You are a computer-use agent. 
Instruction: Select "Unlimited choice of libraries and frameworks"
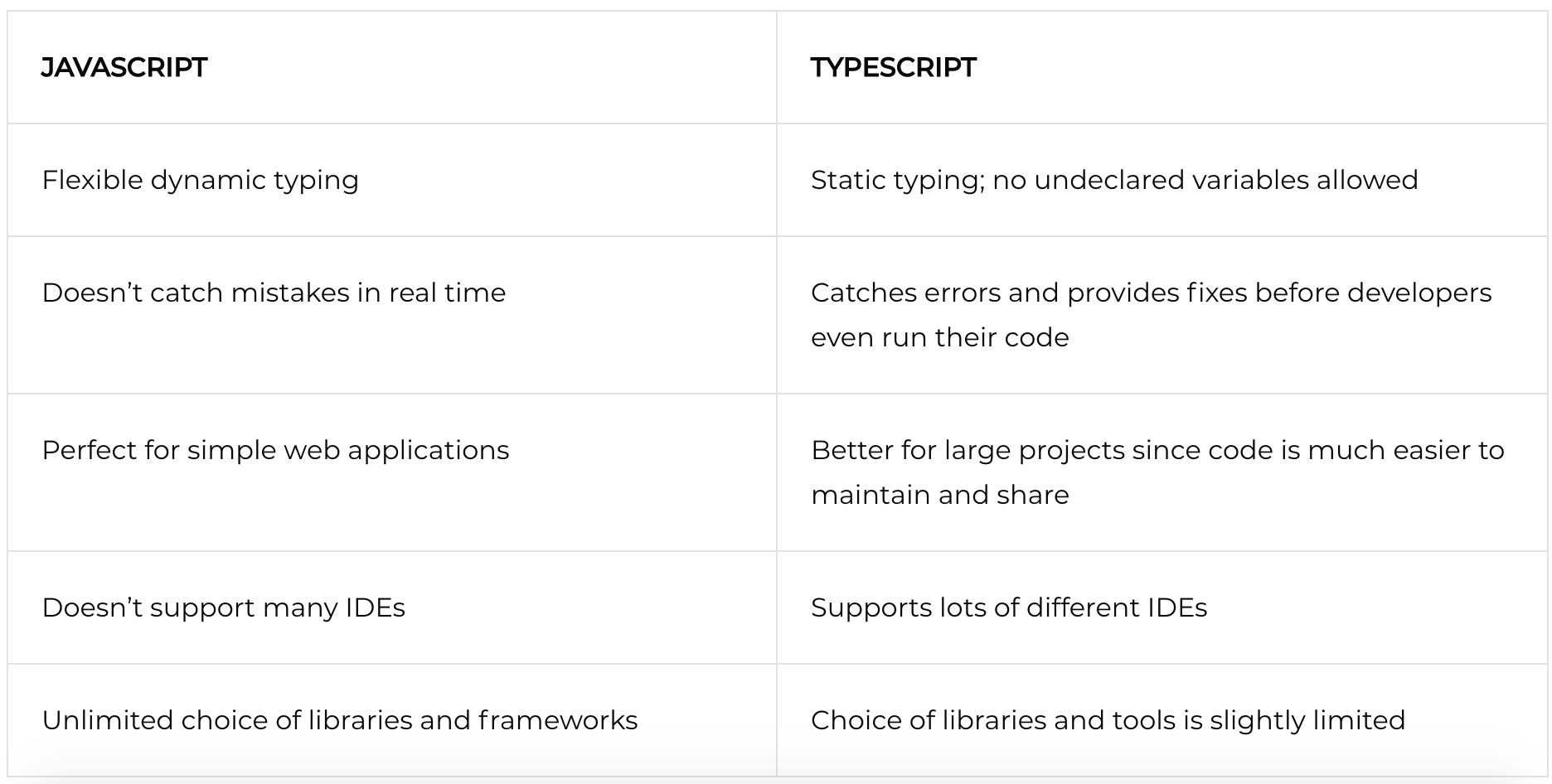[x=339, y=720]
